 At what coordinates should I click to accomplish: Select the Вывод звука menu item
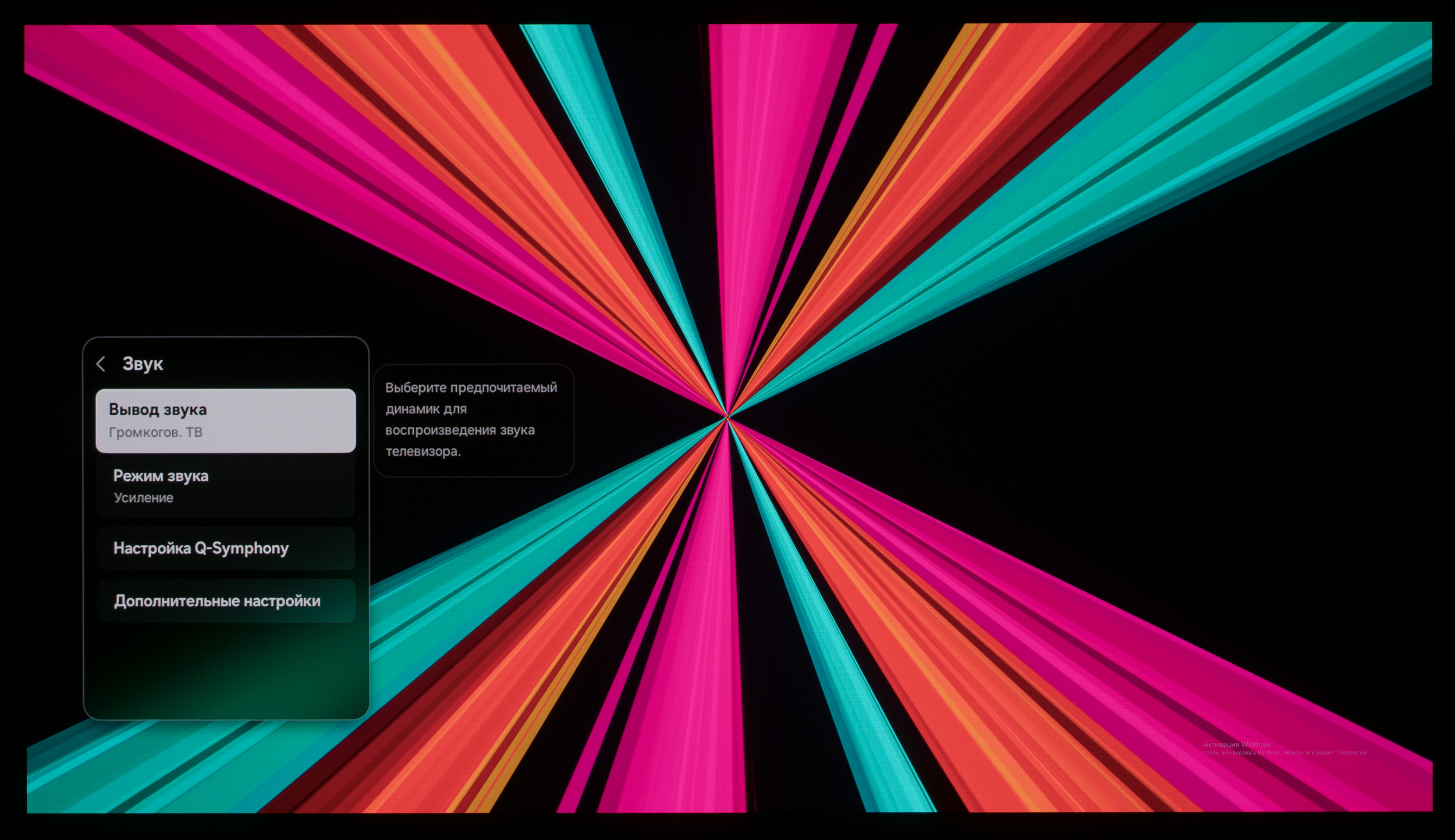tap(226, 420)
